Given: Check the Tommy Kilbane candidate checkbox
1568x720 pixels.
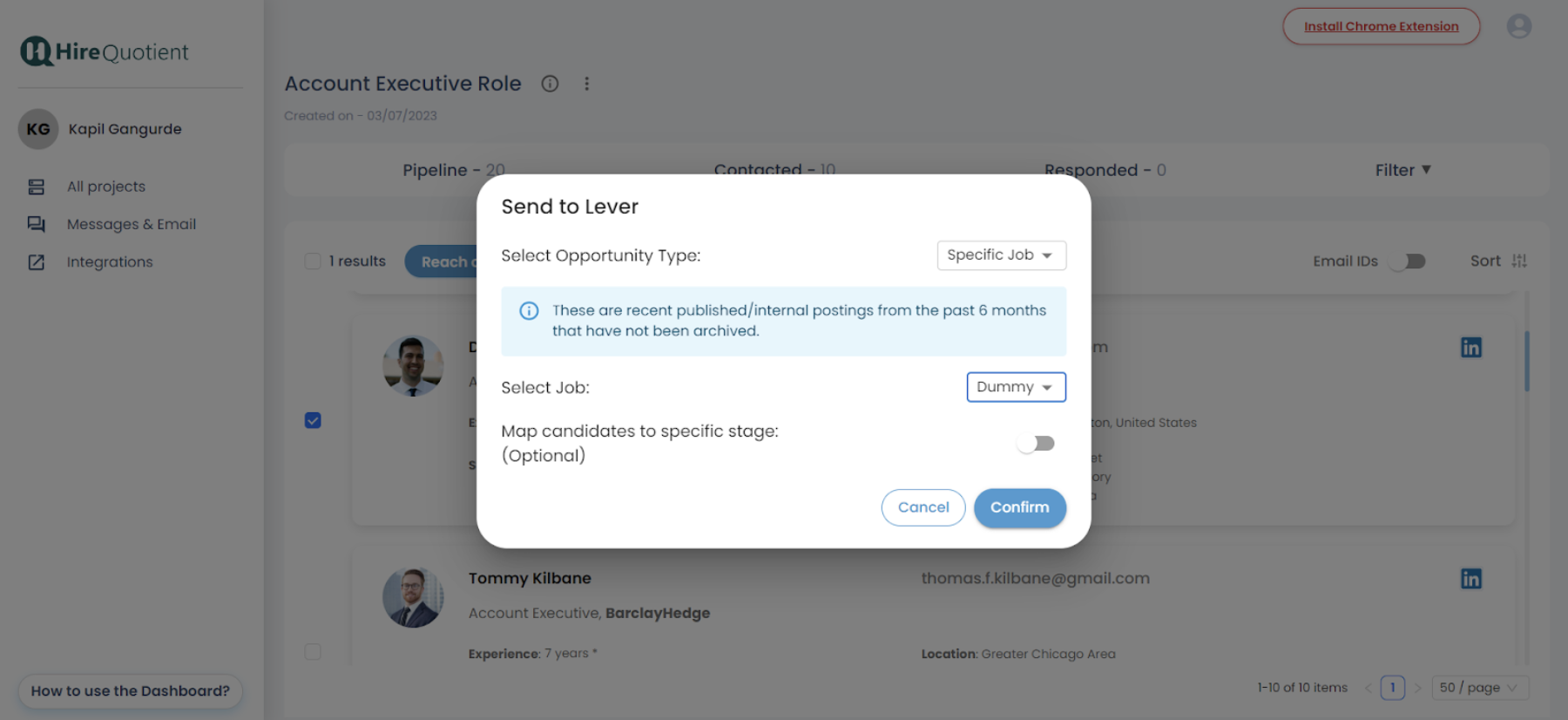Looking at the screenshot, I should [313, 652].
